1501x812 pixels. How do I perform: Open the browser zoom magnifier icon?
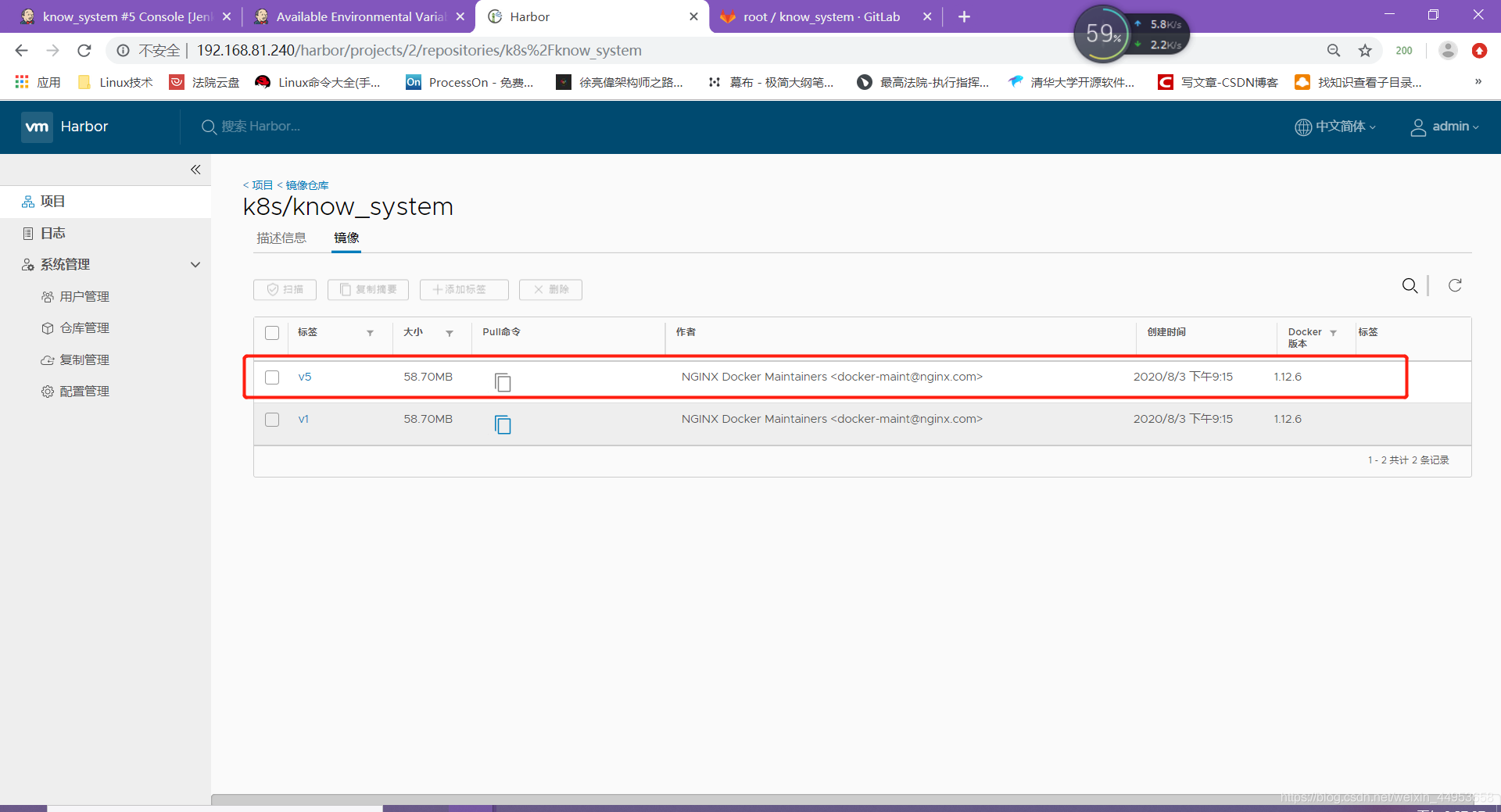(1334, 51)
